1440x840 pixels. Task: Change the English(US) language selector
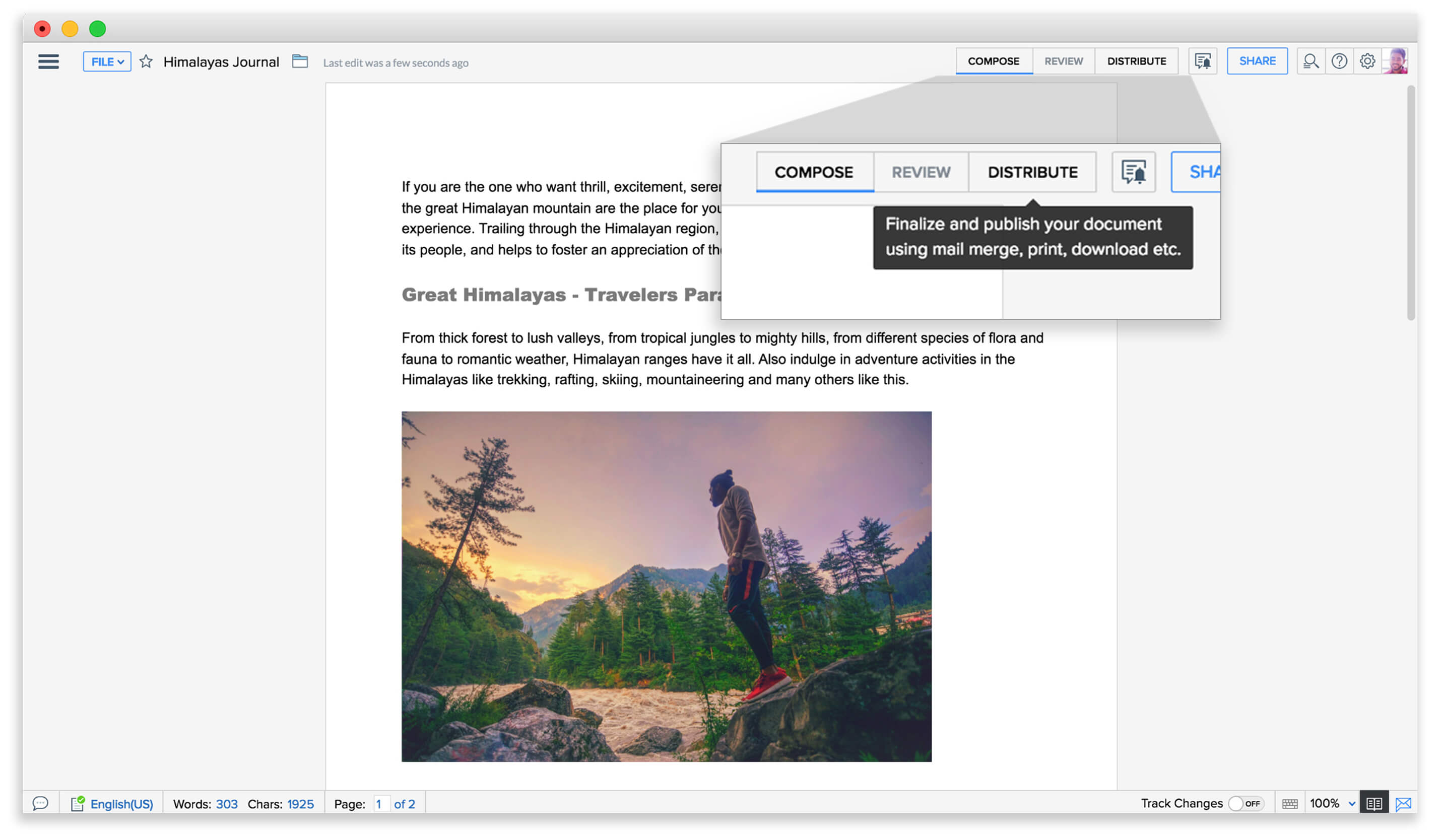[122, 804]
